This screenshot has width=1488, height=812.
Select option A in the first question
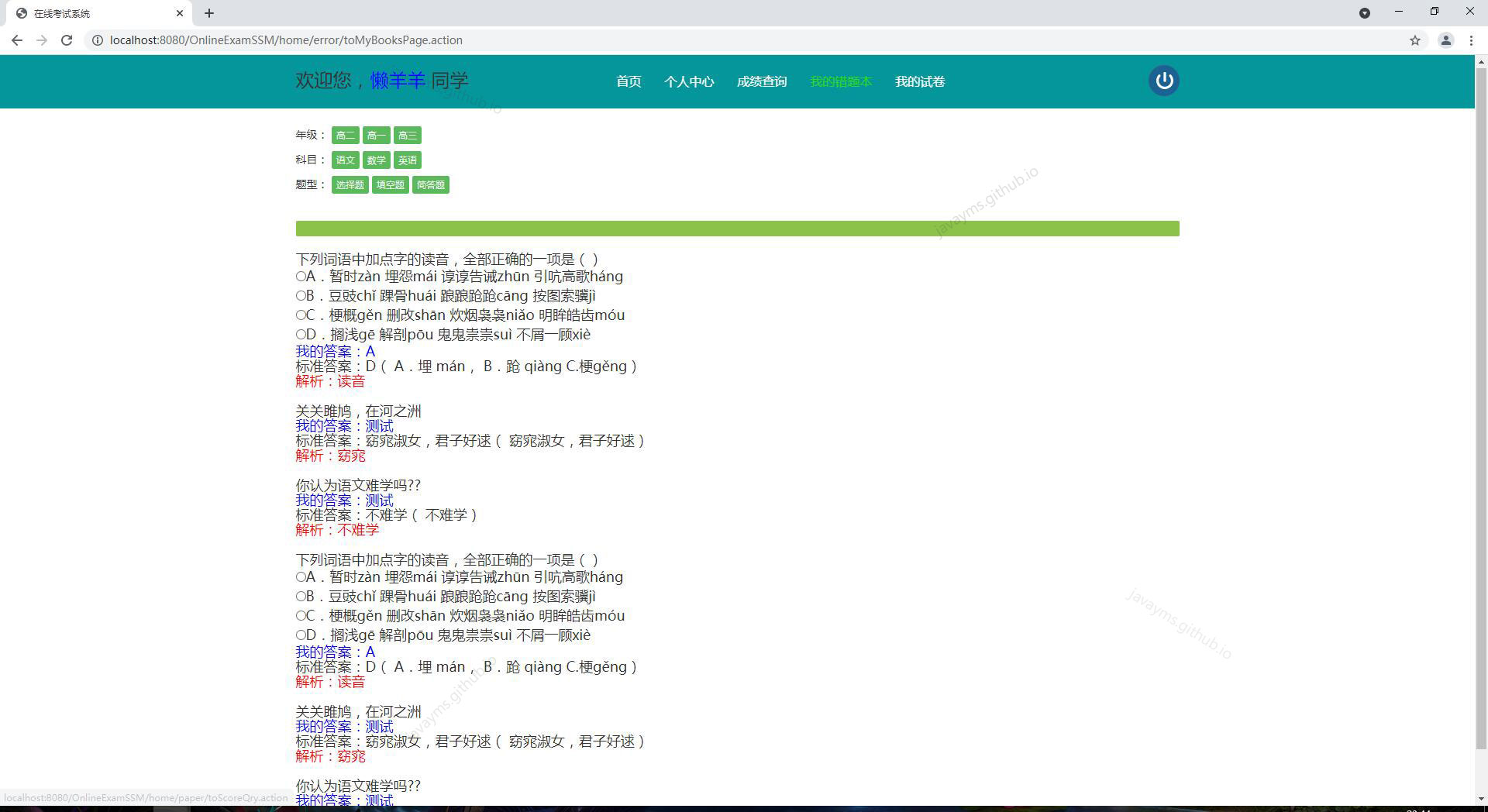301,277
